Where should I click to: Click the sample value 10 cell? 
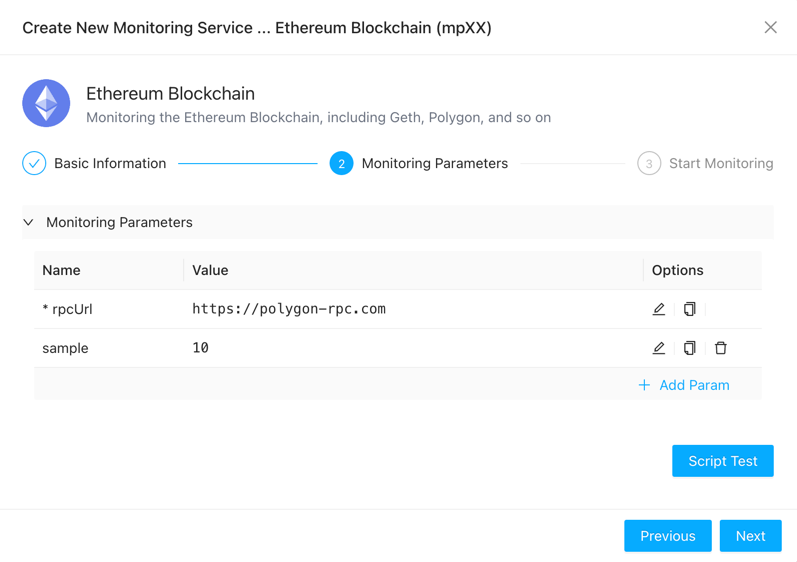(201, 348)
